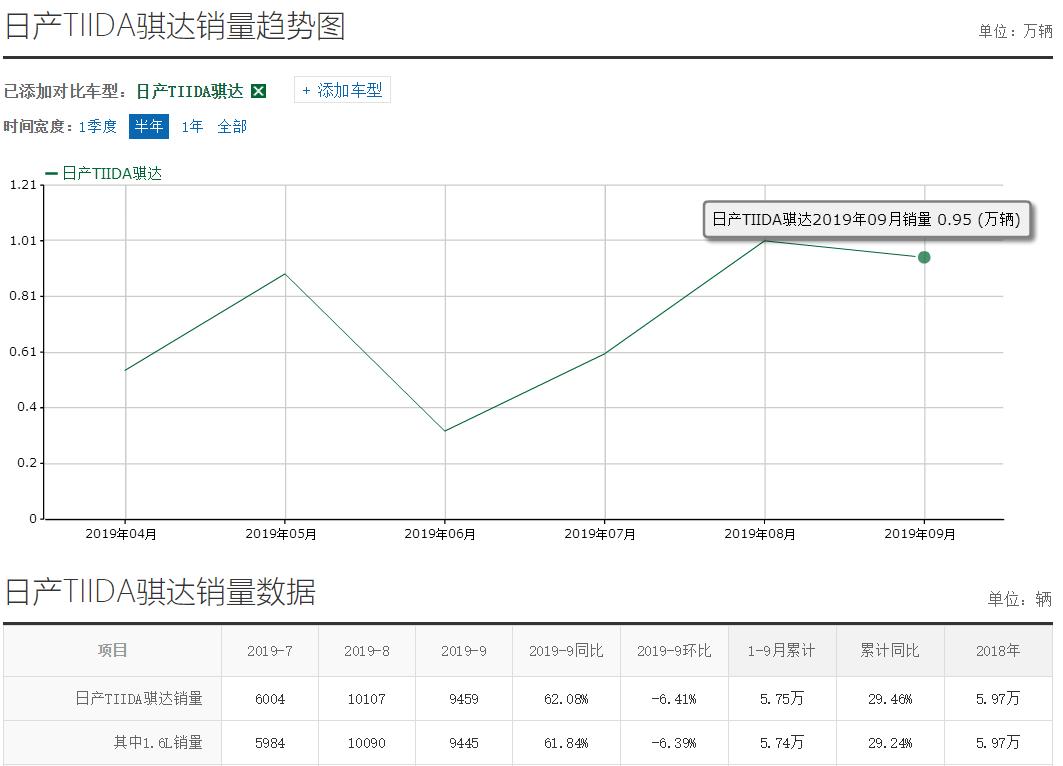Click the 5.75万 cumulative sales cell
This screenshot has height=766, width=1063.
tap(780, 698)
